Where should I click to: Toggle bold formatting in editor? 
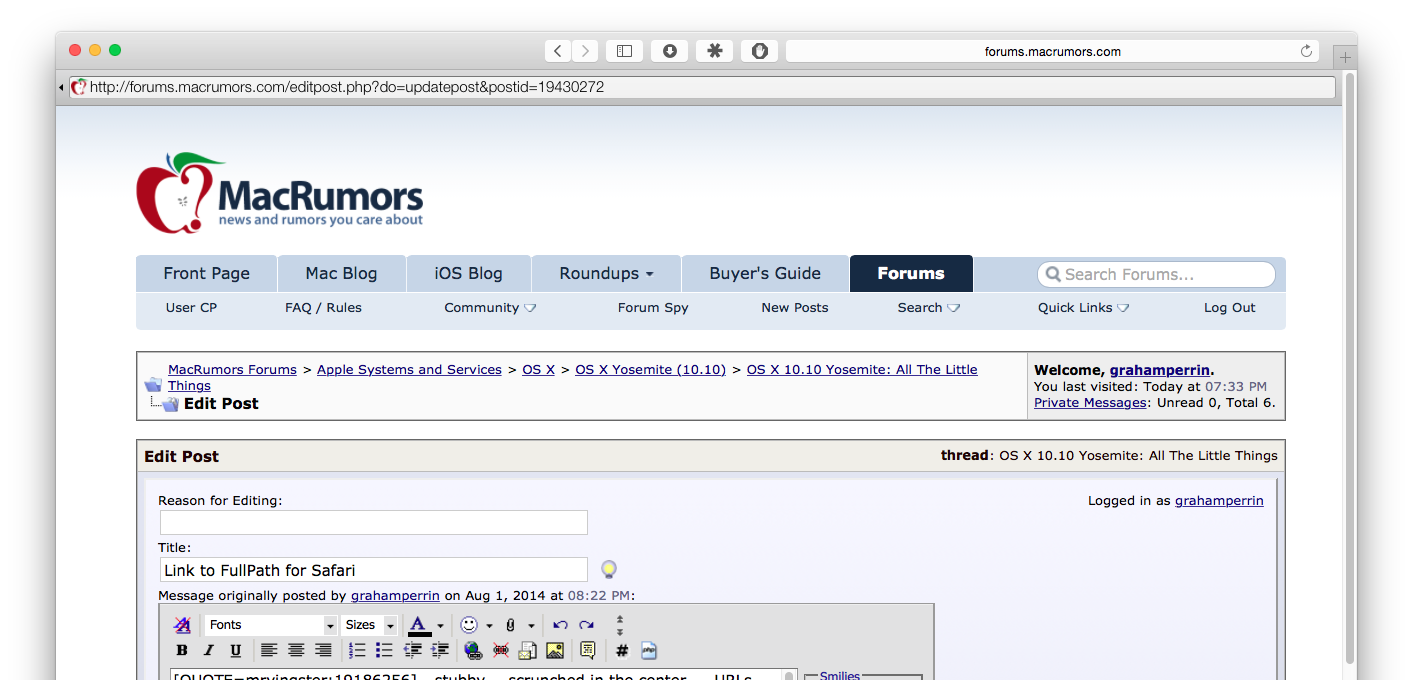click(x=182, y=651)
